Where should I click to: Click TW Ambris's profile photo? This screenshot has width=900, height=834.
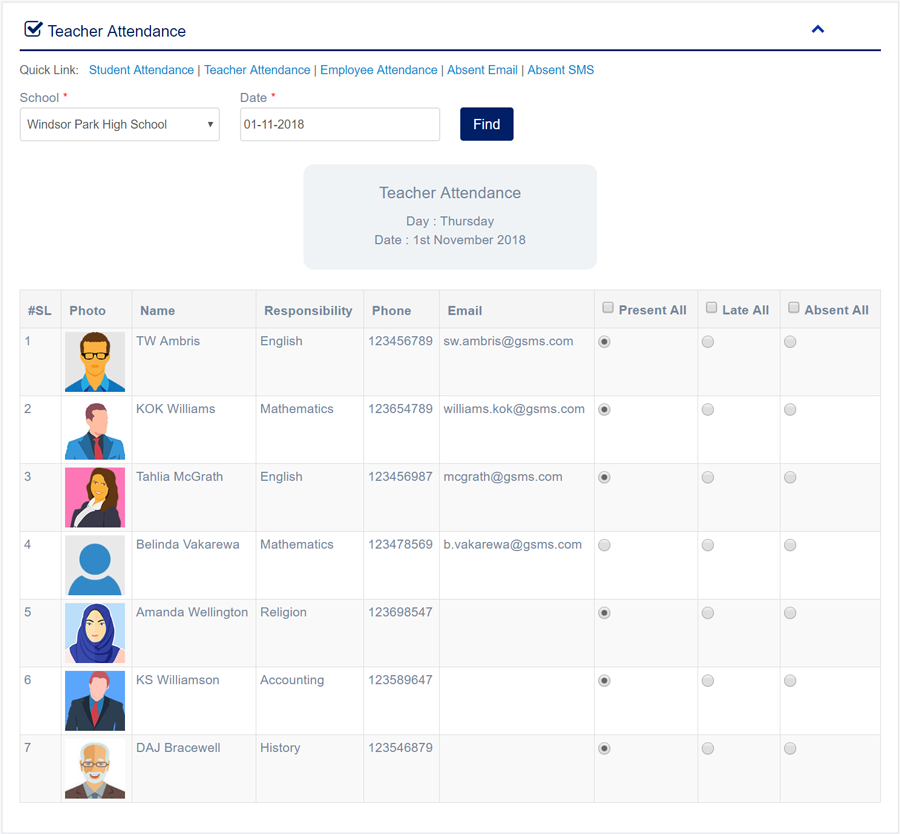click(x=95, y=362)
